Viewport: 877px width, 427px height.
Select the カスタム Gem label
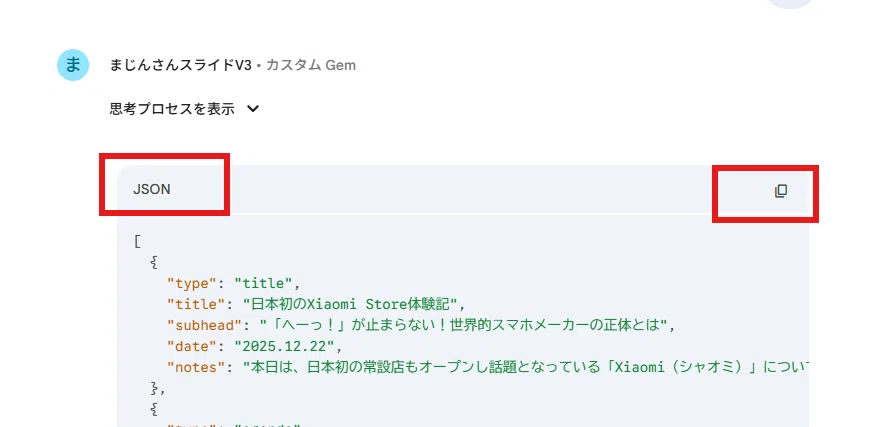[x=311, y=65]
